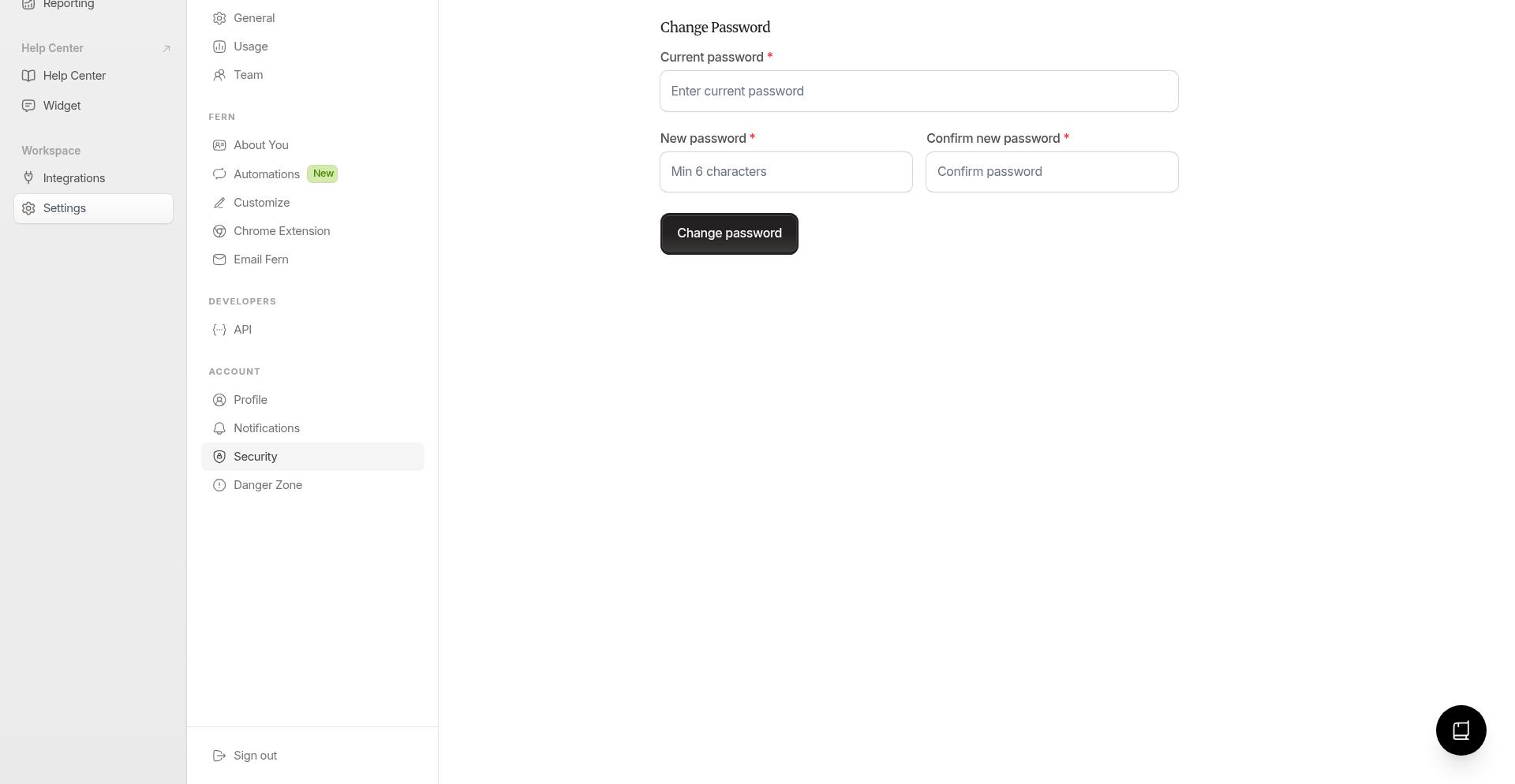Select the Profile account settings

coord(250,400)
